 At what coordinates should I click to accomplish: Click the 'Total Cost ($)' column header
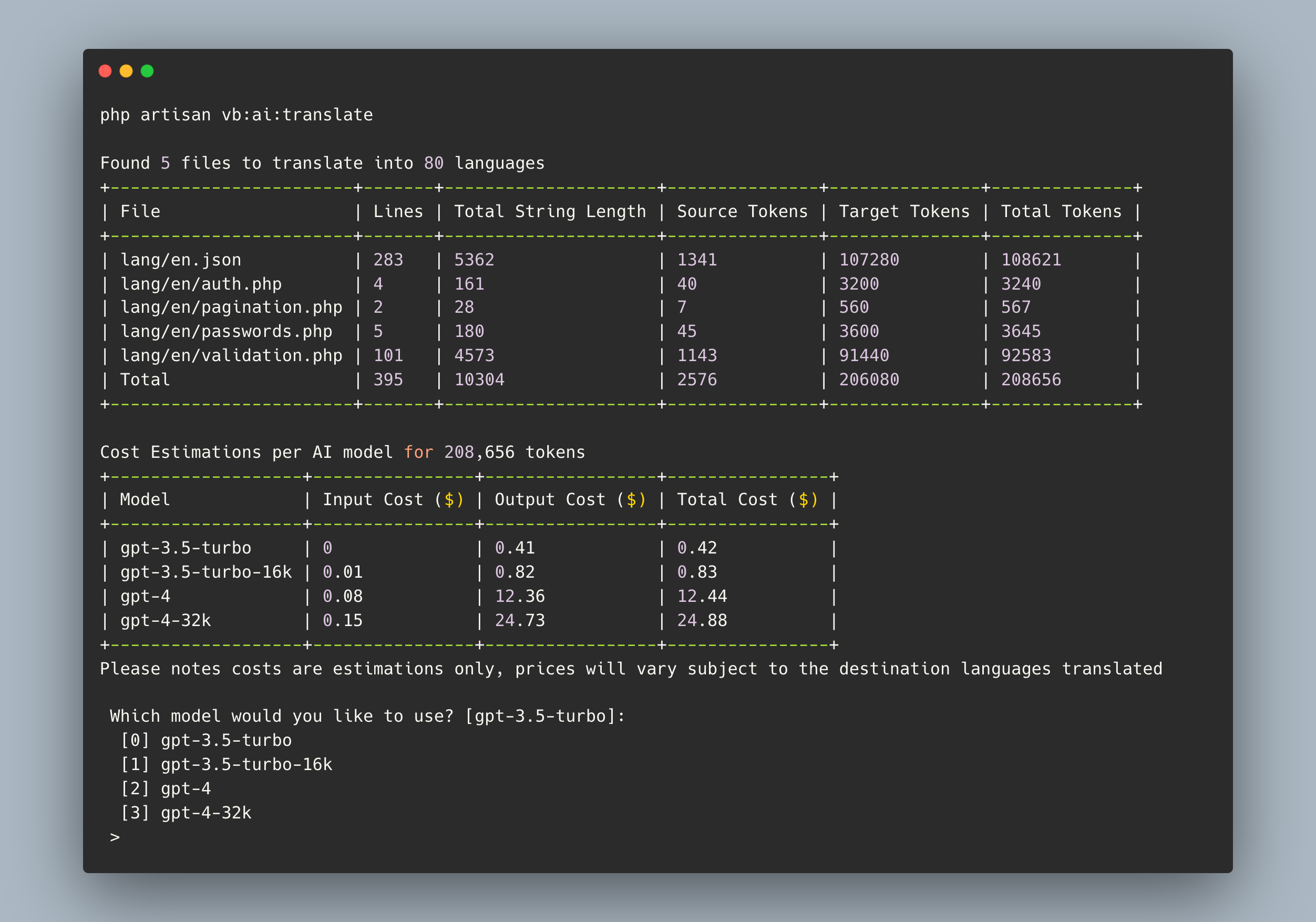[747, 500]
